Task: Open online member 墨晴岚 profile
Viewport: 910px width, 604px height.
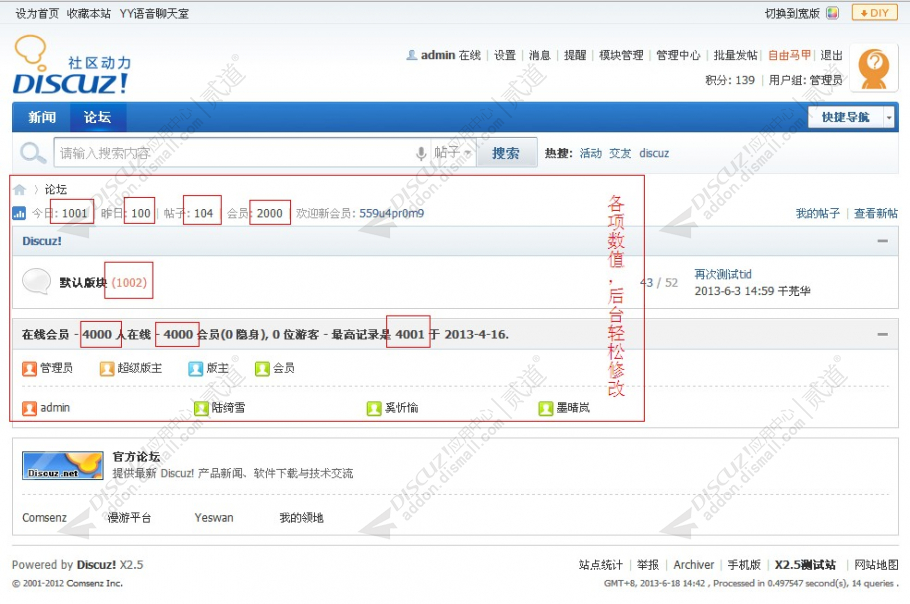Action: 573,408
